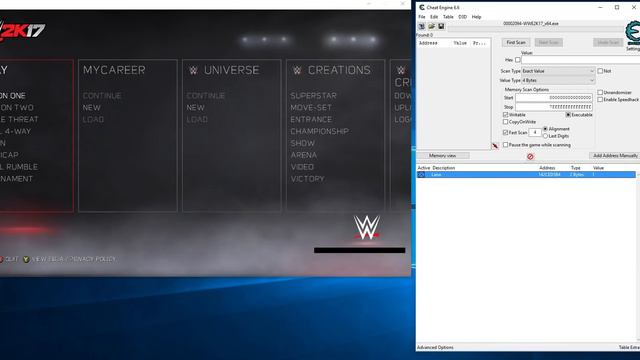Viewport: 640px width, 360px height.
Task: Select ARENA under CREATIONS
Action: tap(304, 155)
